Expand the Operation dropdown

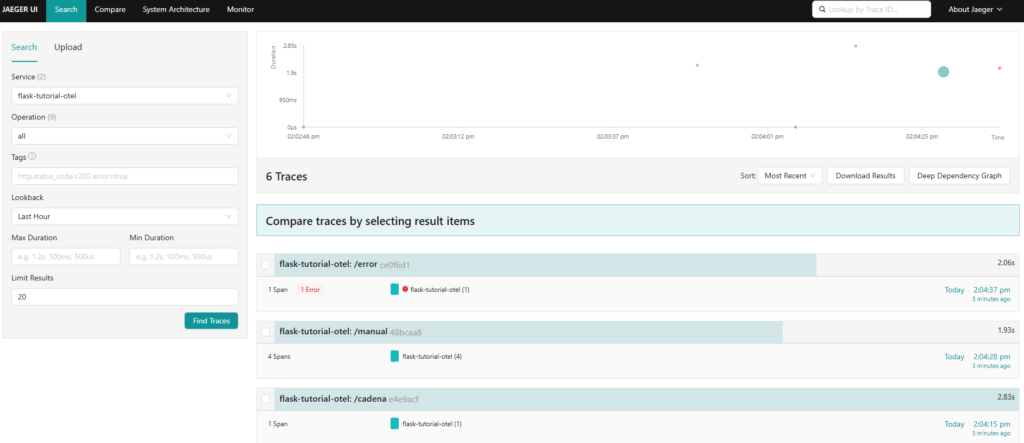124,136
